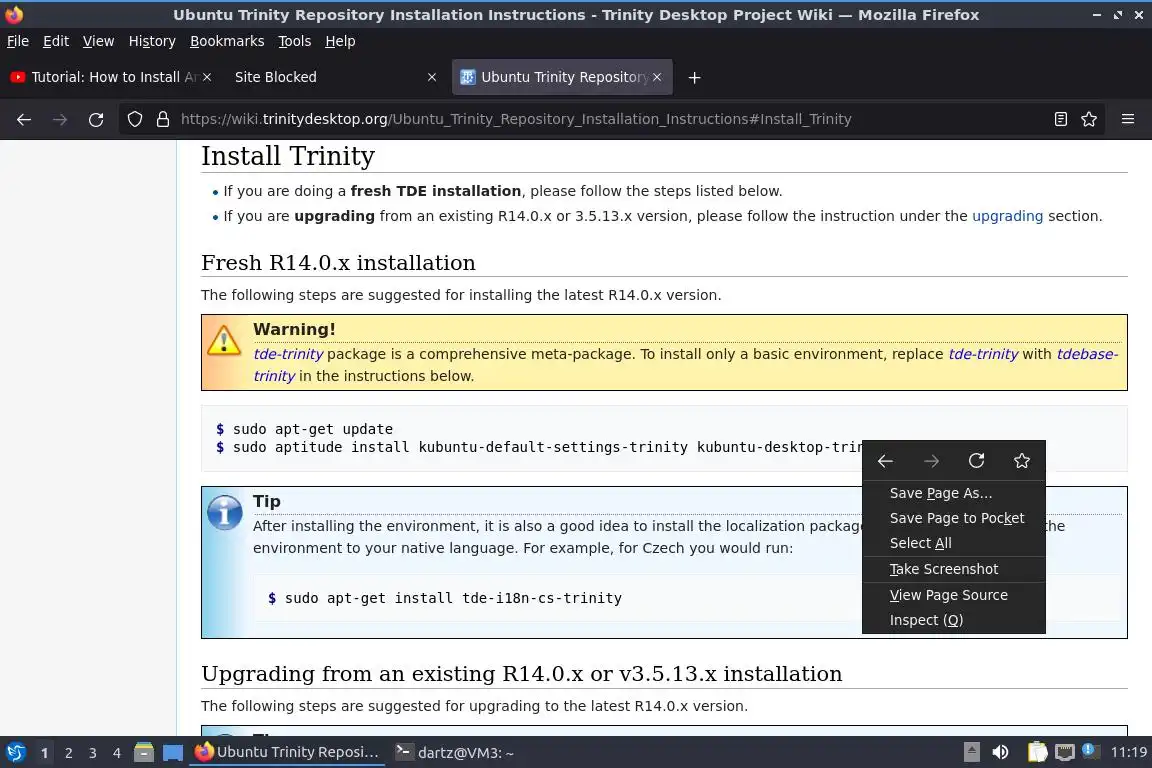Click the Tip info icon
The width and height of the screenshot is (1152, 768).
click(225, 512)
